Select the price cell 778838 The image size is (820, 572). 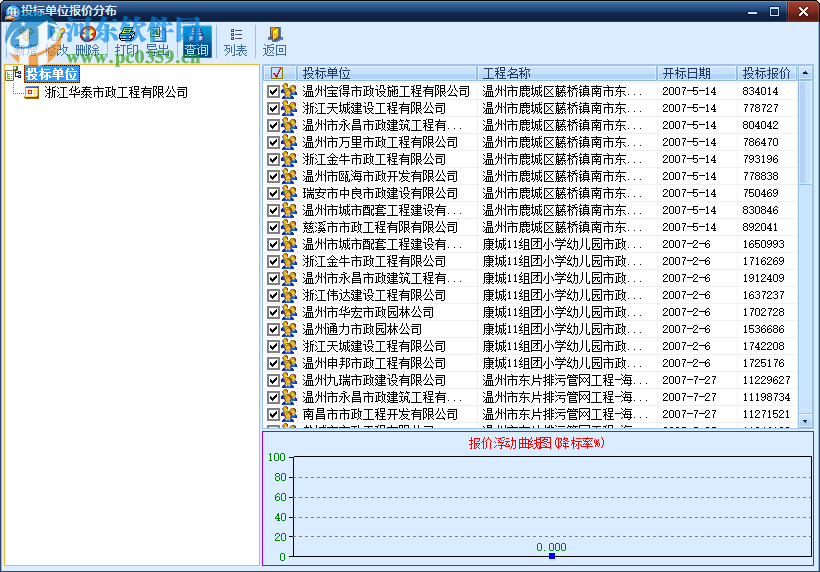761,176
